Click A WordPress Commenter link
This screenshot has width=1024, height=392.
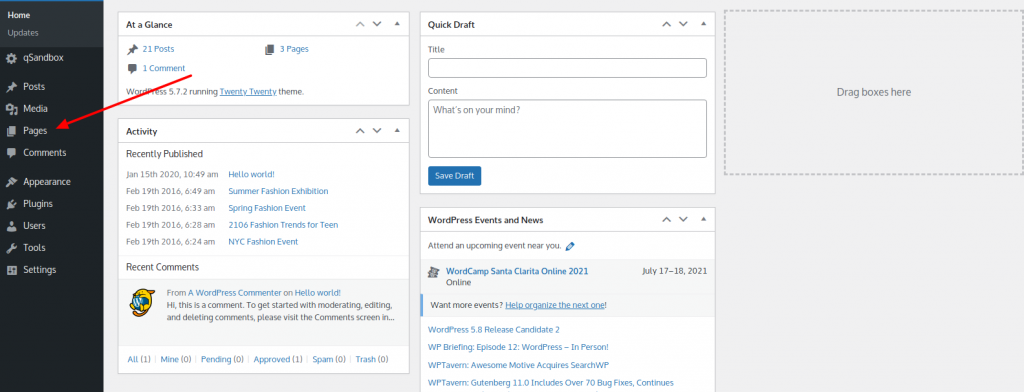click(234, 293)
